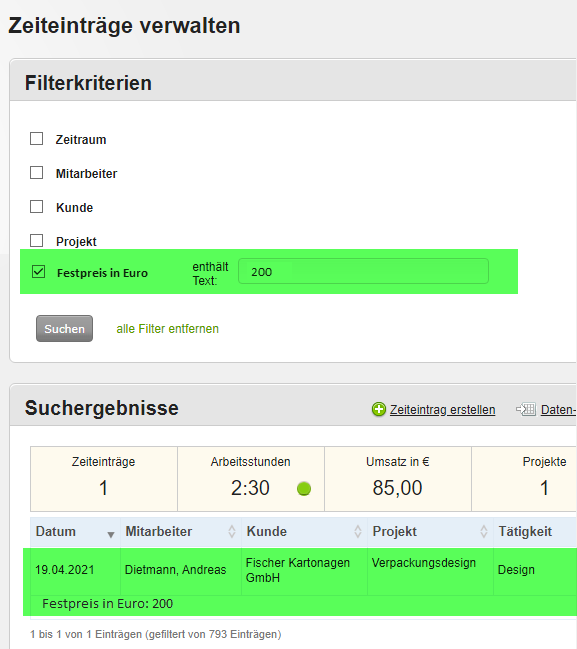This screenshot has height=649, width=577.
Task: Click the Mitarbeiter column sort arrows
Action: (x=232, y=531)
